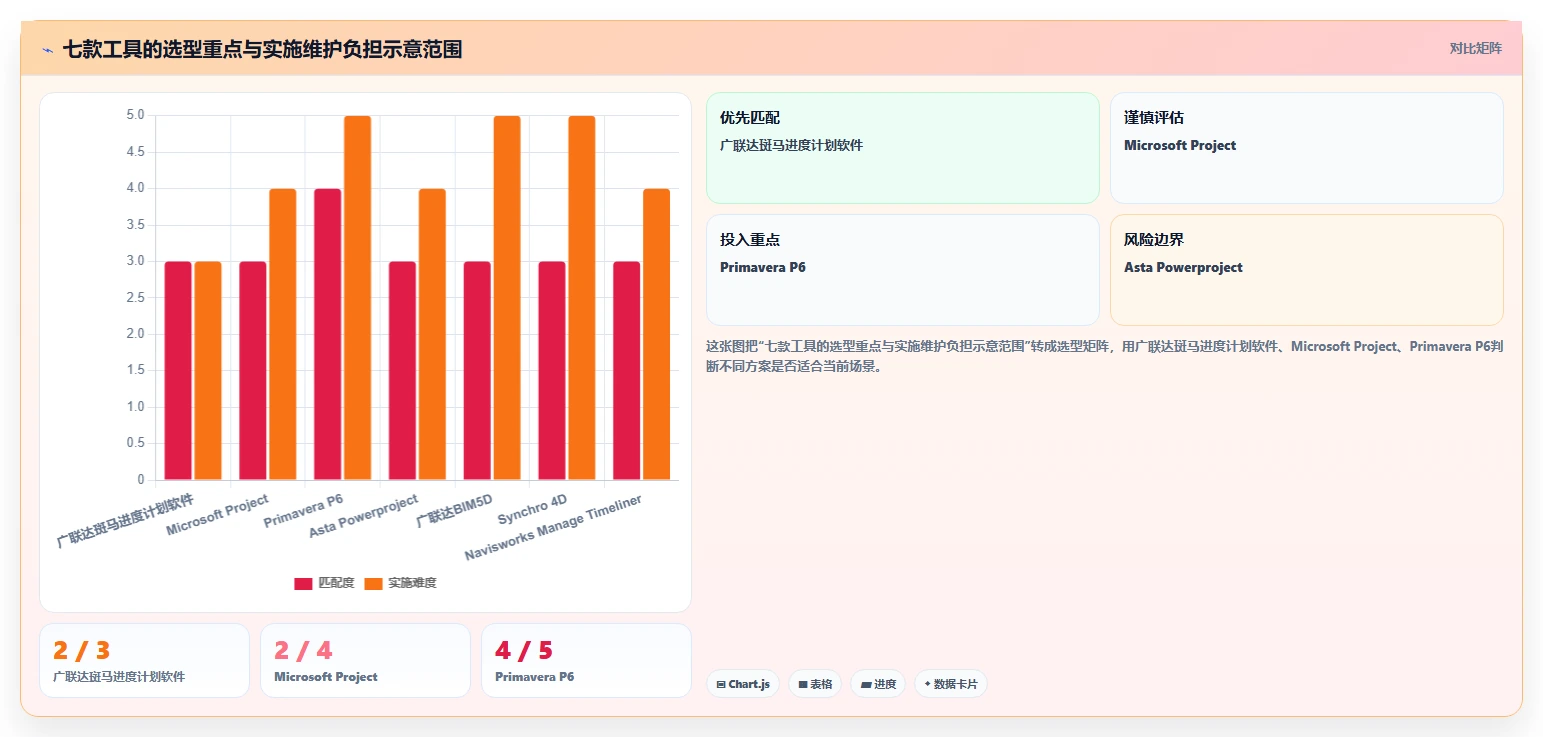The height and width of the screenshot is (737, 1543).
Task: Click the 2 / 3 stat card for 广联达斑马进度计划软件
Action: (144, 661)
